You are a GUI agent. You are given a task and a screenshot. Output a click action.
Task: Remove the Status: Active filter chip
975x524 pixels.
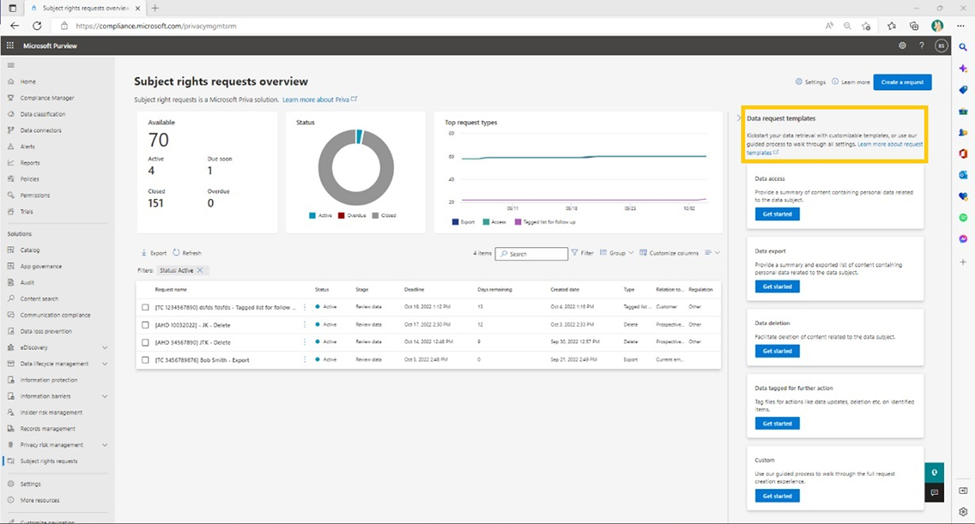point(200,270)
